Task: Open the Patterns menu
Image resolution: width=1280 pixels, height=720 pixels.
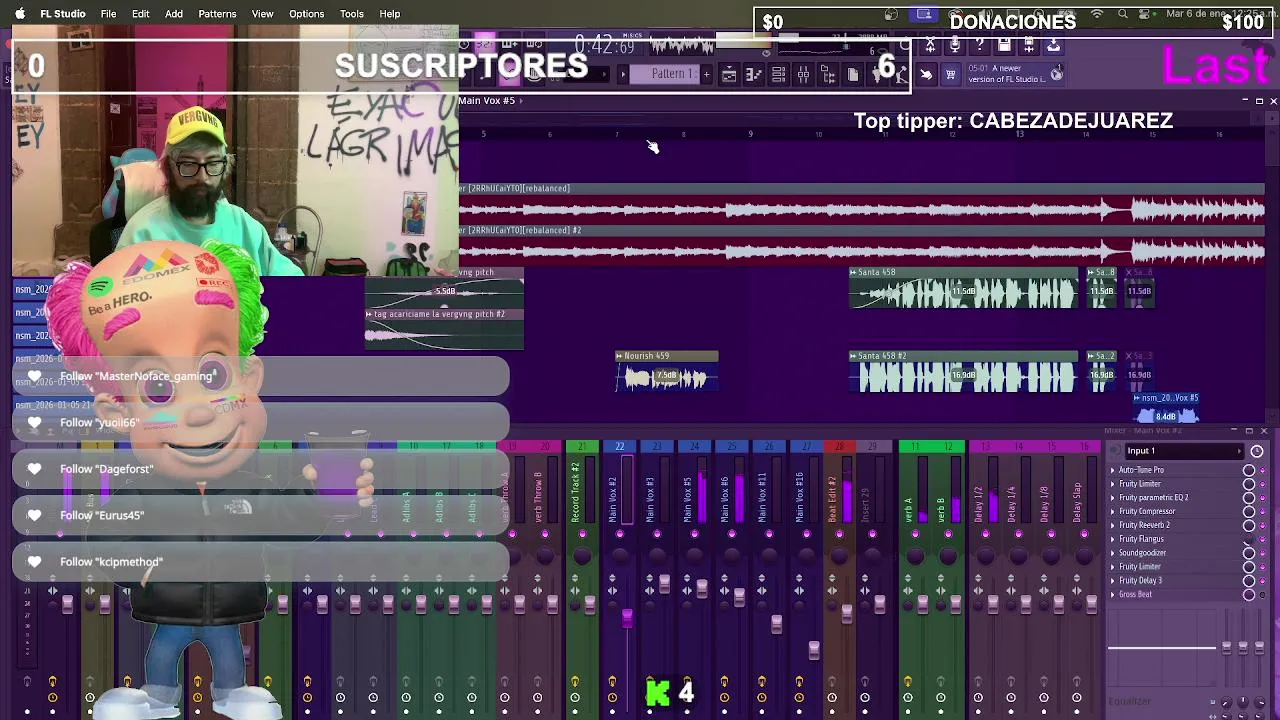Action: pos(217,14)
